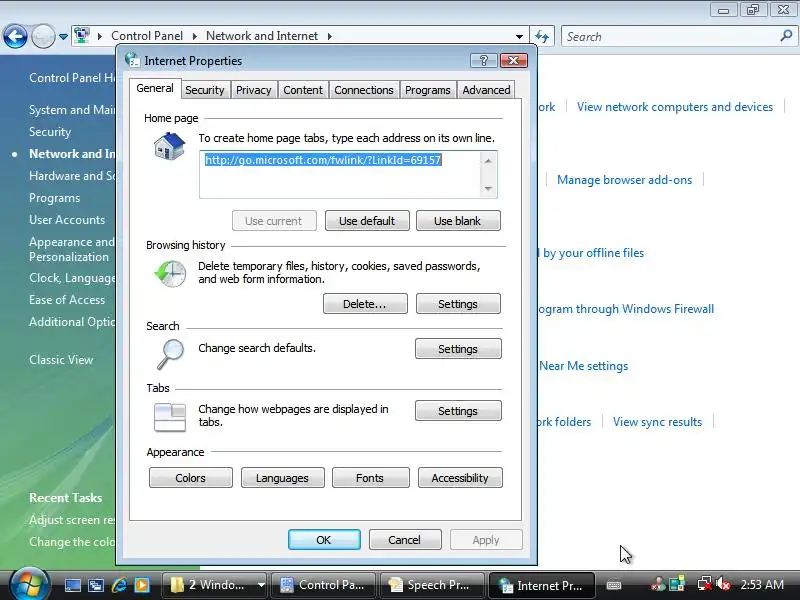This screenshot has height=600, width=800.
Task: Click the Internet Properties taskbar button
Action: 542,585
